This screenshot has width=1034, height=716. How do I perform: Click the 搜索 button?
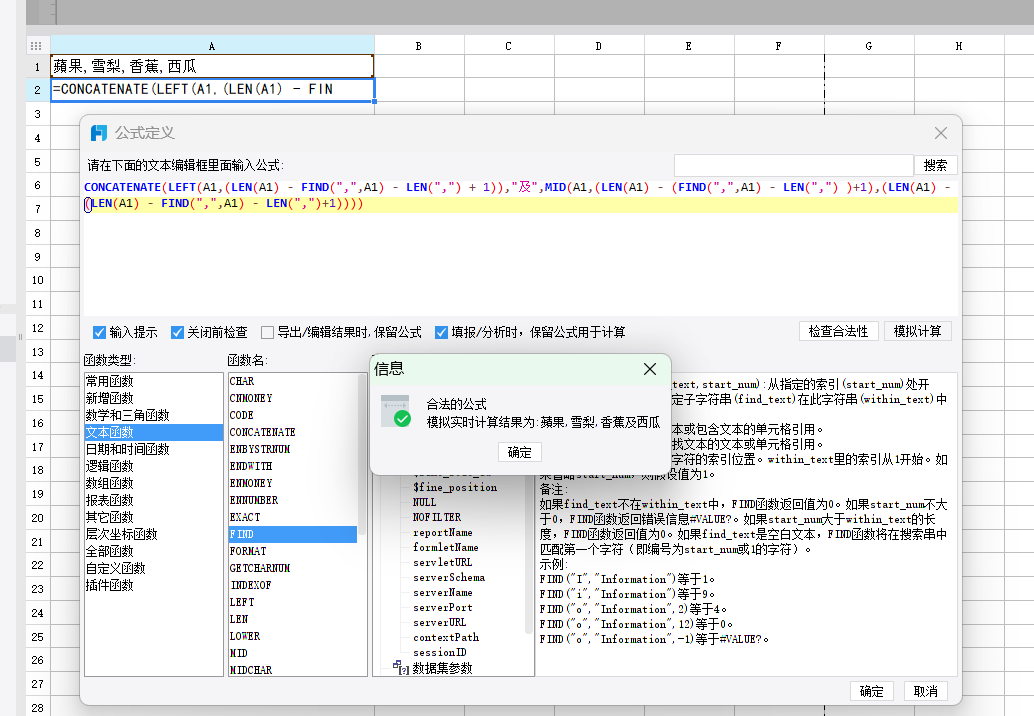(x=935, y=165)
